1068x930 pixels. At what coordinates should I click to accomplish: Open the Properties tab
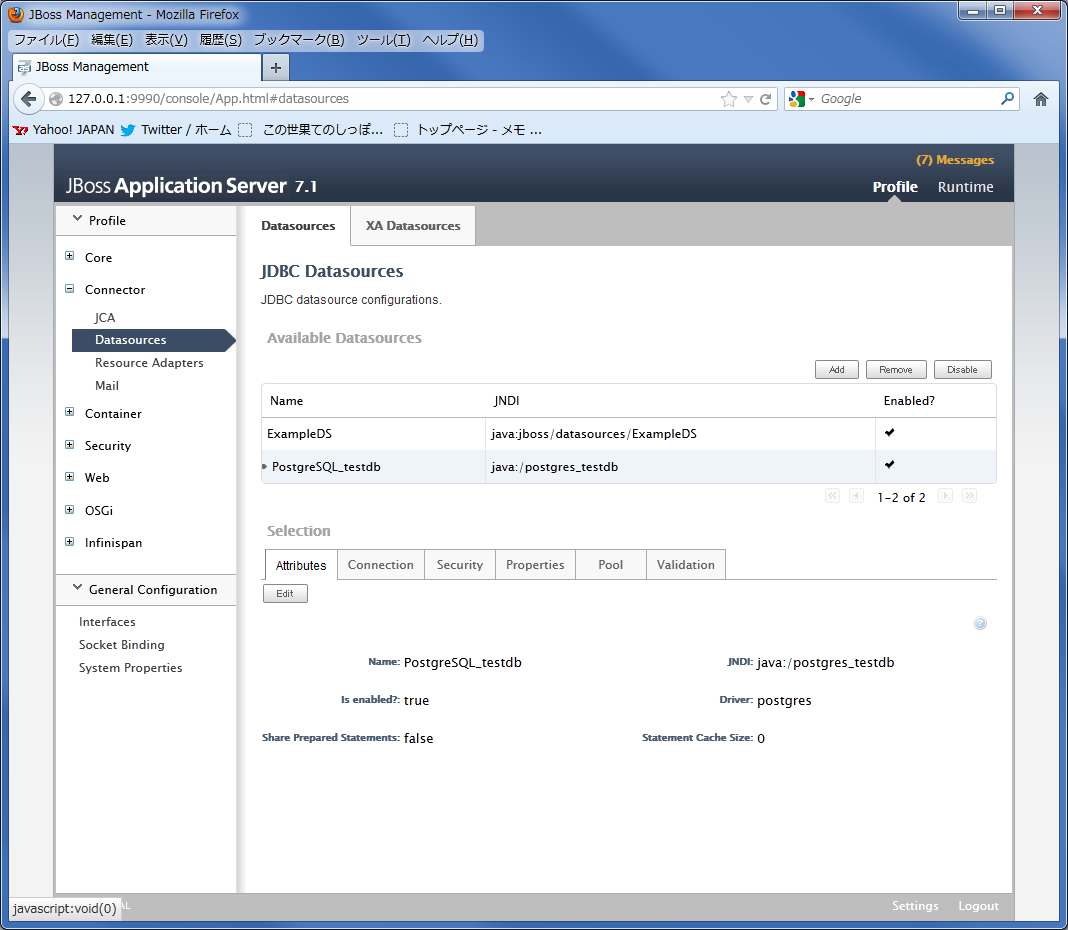(535, 565)
